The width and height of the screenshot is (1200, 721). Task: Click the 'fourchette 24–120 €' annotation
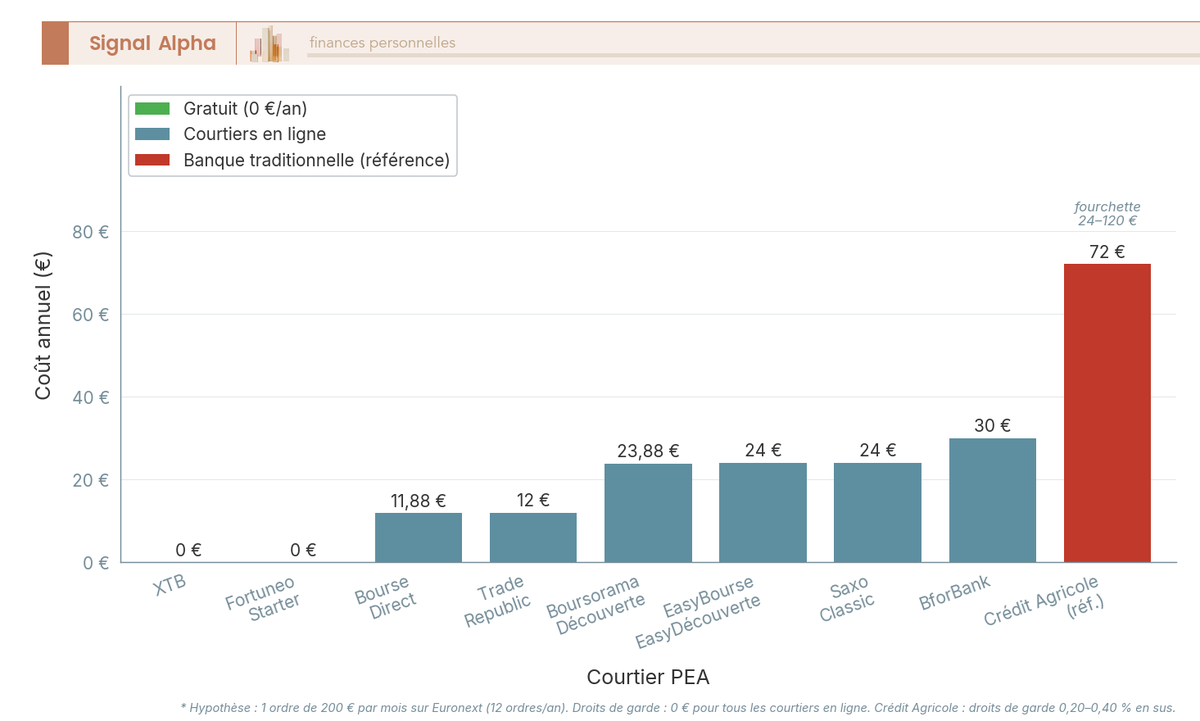(1106, 213)
